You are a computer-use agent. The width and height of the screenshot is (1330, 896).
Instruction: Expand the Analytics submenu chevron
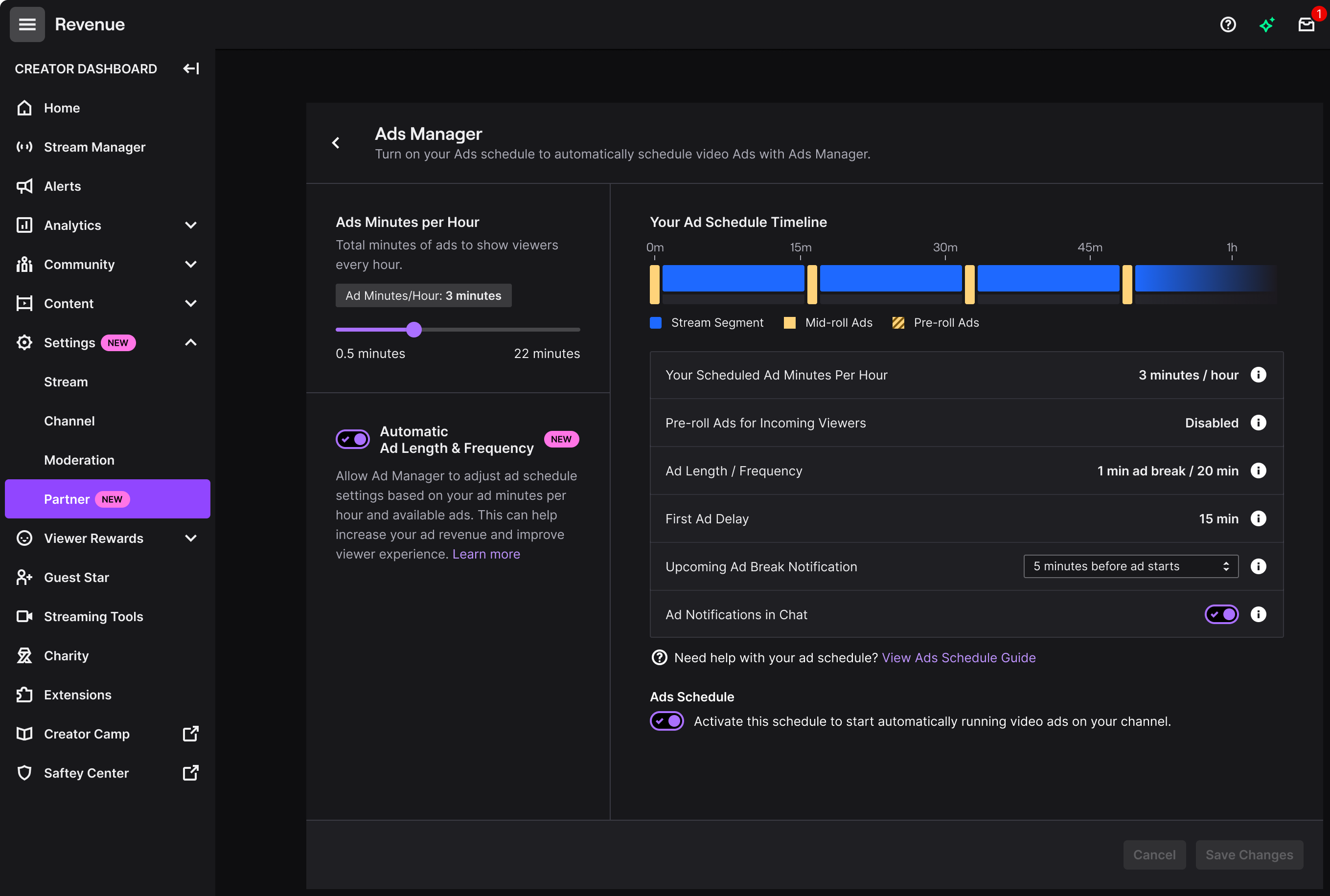click(x=191, y=225)
